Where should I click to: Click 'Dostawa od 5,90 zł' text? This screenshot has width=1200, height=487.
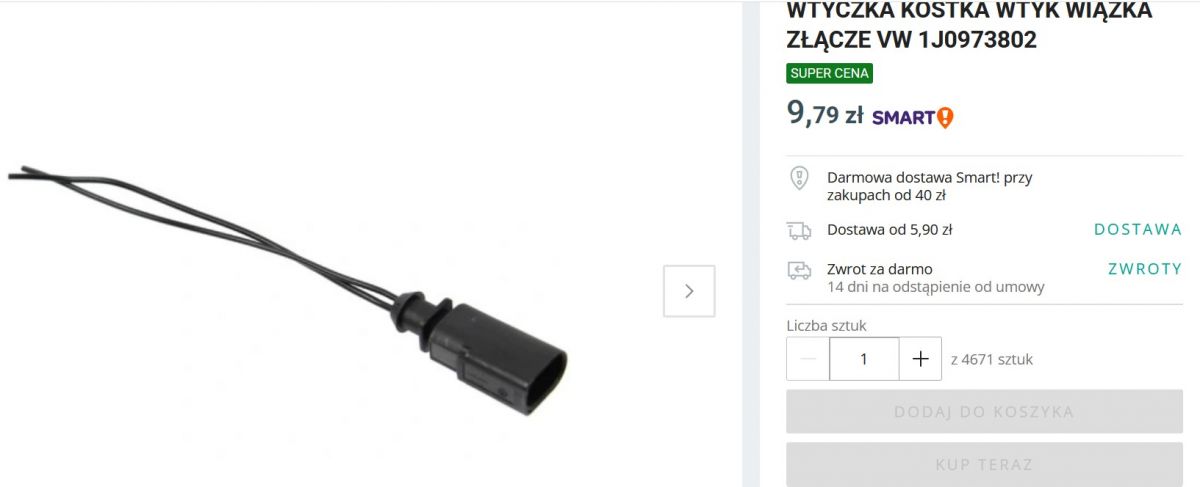click(x=889, y=230)
